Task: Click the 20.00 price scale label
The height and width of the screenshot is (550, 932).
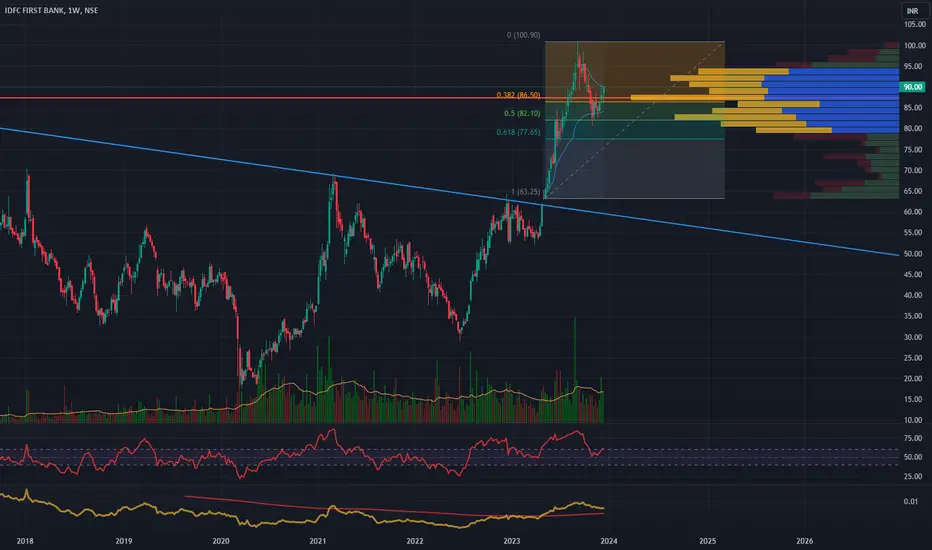Action: 913,378
